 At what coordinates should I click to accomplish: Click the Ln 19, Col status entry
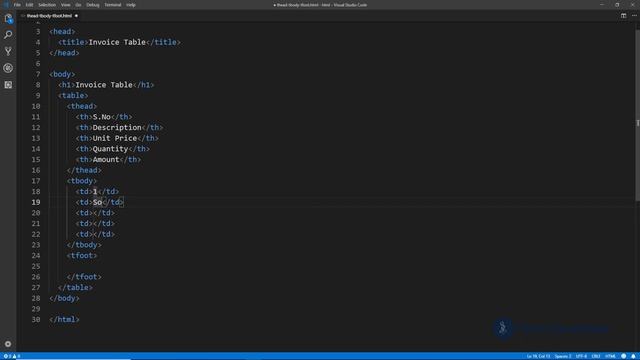tap(538, 356)
